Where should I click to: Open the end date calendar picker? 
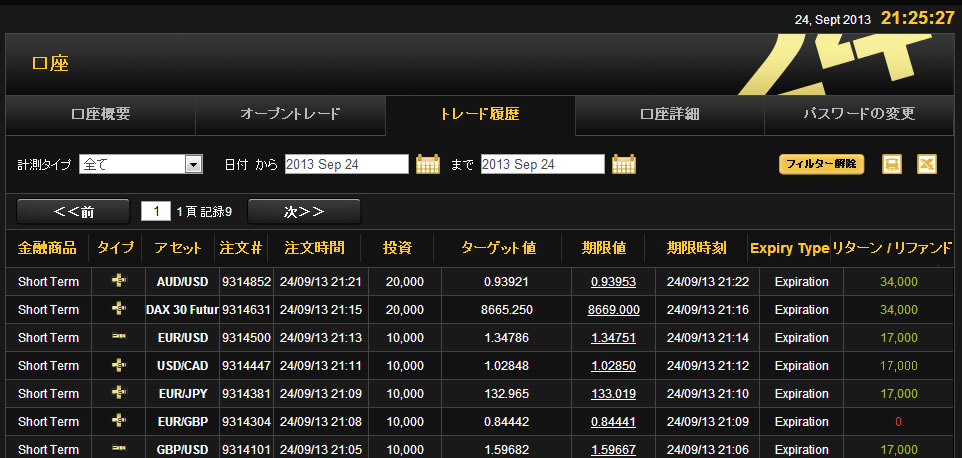(624, 164)
